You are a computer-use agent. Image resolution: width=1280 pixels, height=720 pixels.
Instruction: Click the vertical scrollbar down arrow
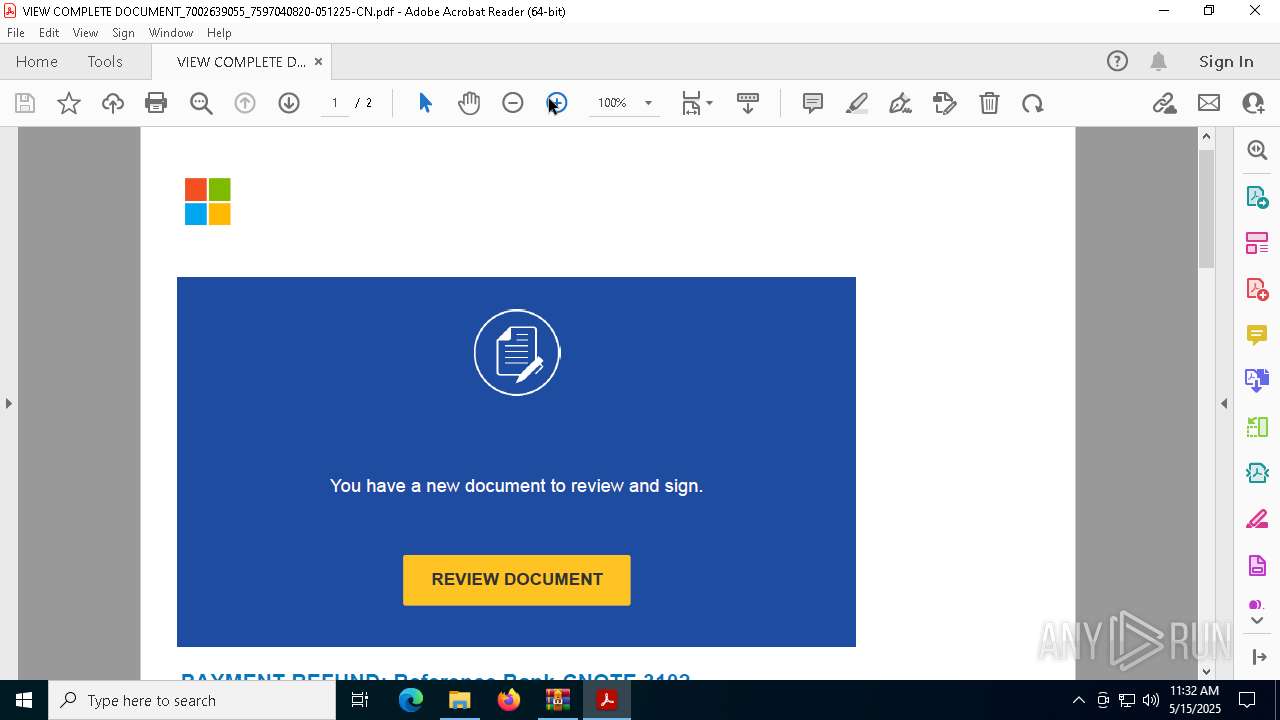(1206, 671)
